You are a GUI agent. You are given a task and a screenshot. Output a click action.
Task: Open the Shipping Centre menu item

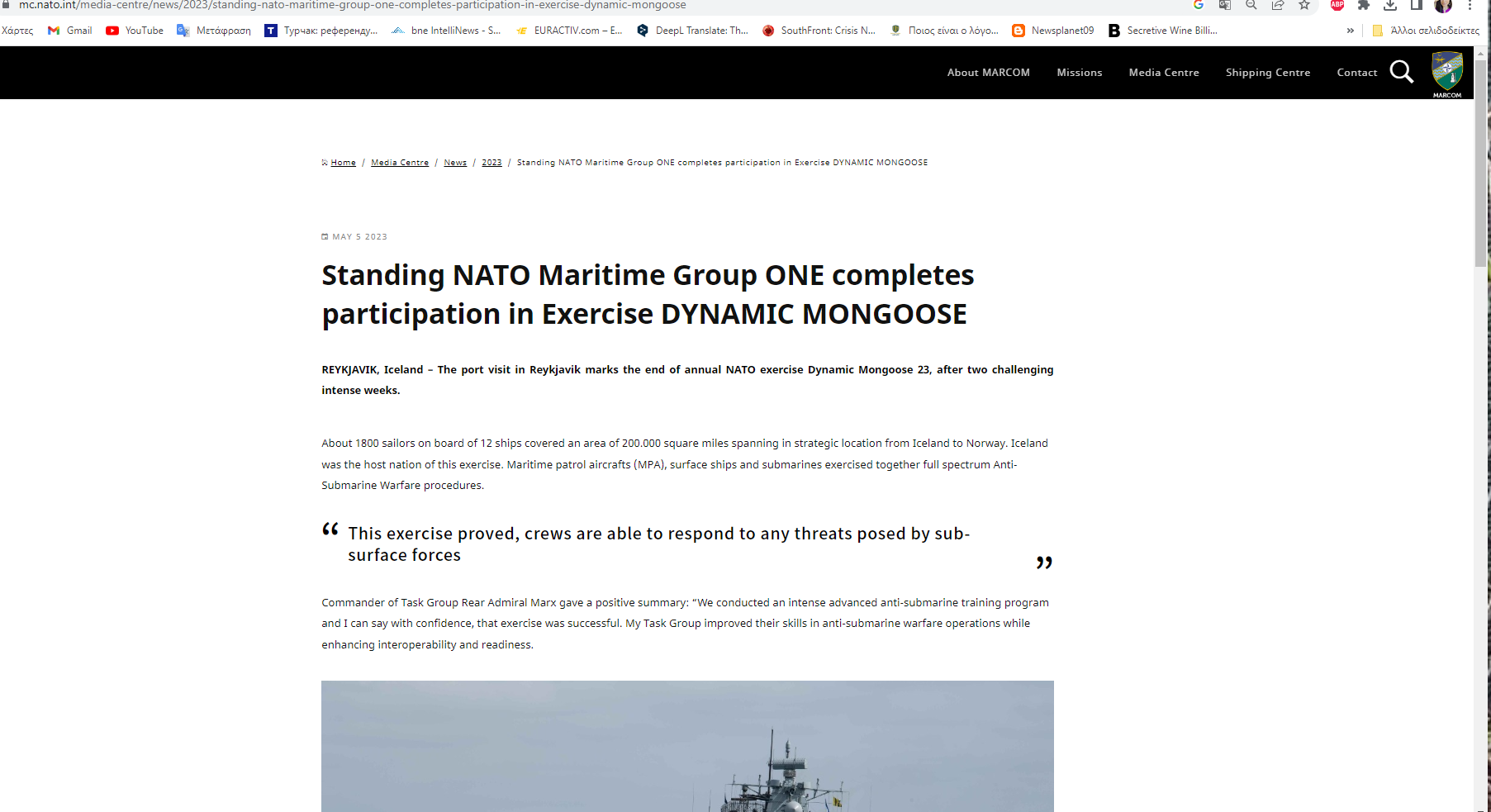[1267, 73]
